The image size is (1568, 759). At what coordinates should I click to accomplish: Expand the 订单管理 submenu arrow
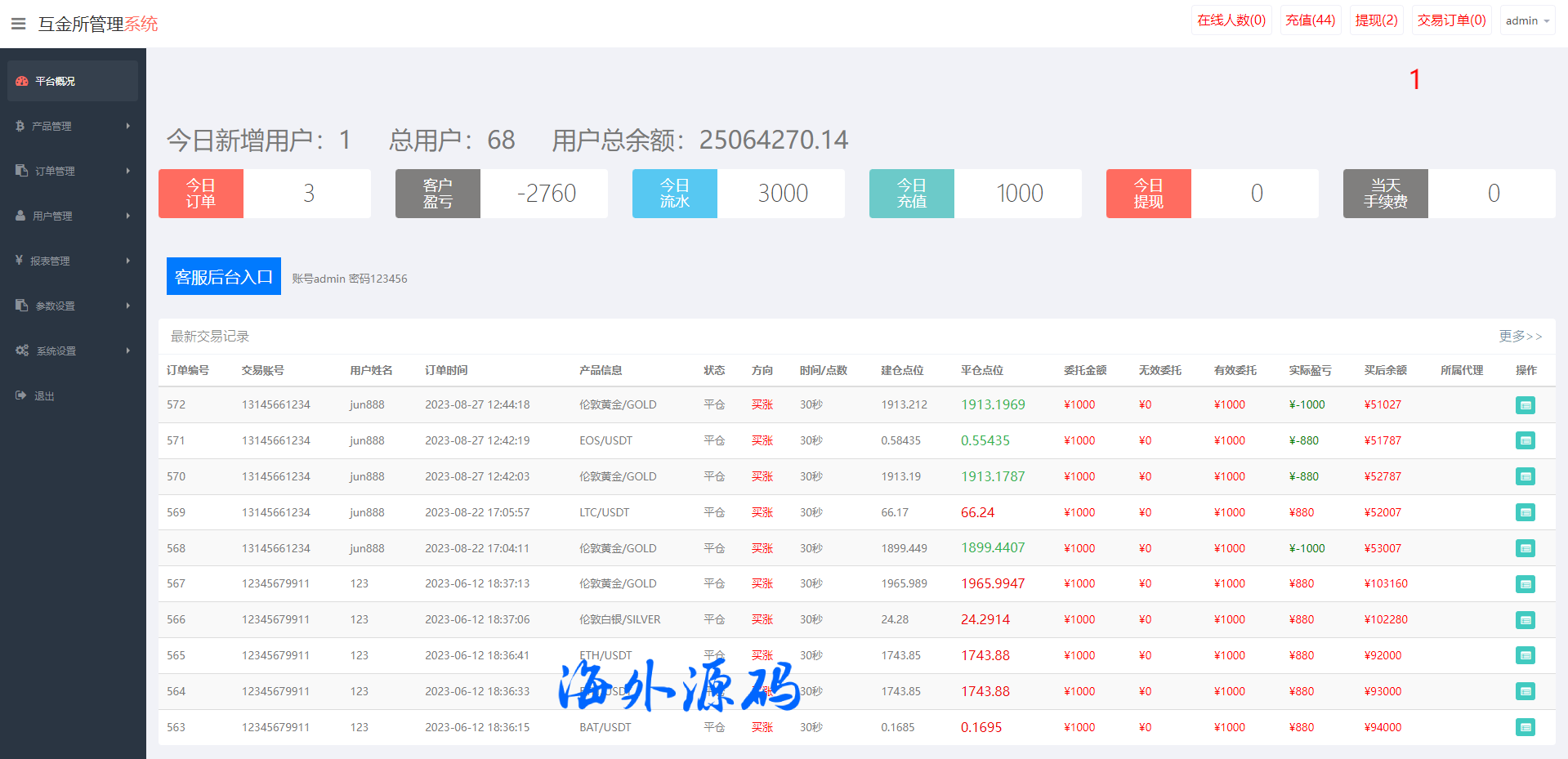click(x=128, y=171)
